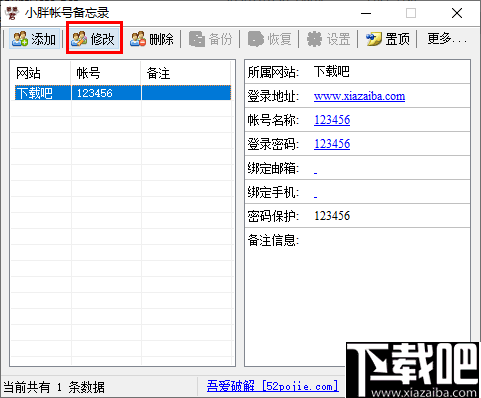Click the 小胖帐号备忘录 app icon in title bar
Viewport: 481px width, 398px height.
point(12,13)
